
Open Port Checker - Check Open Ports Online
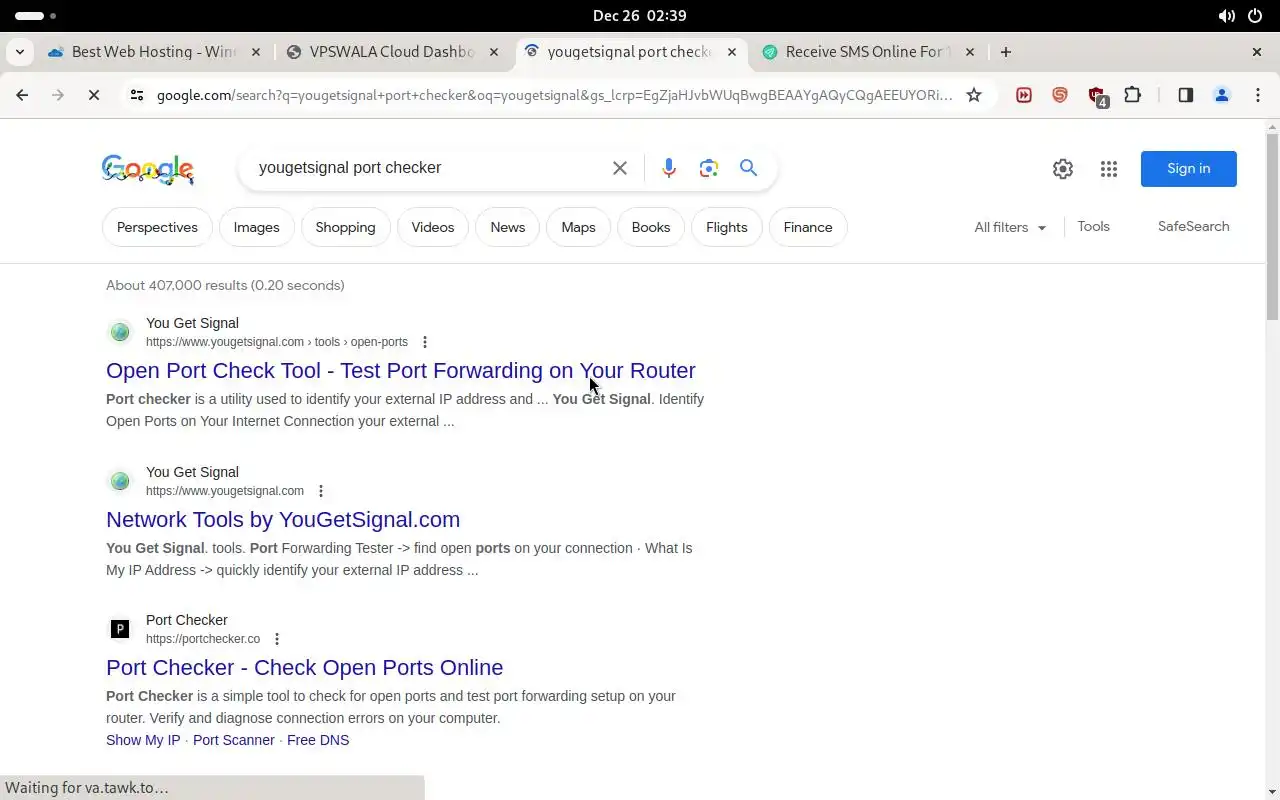pyautogui.click(x=305, y=668)
